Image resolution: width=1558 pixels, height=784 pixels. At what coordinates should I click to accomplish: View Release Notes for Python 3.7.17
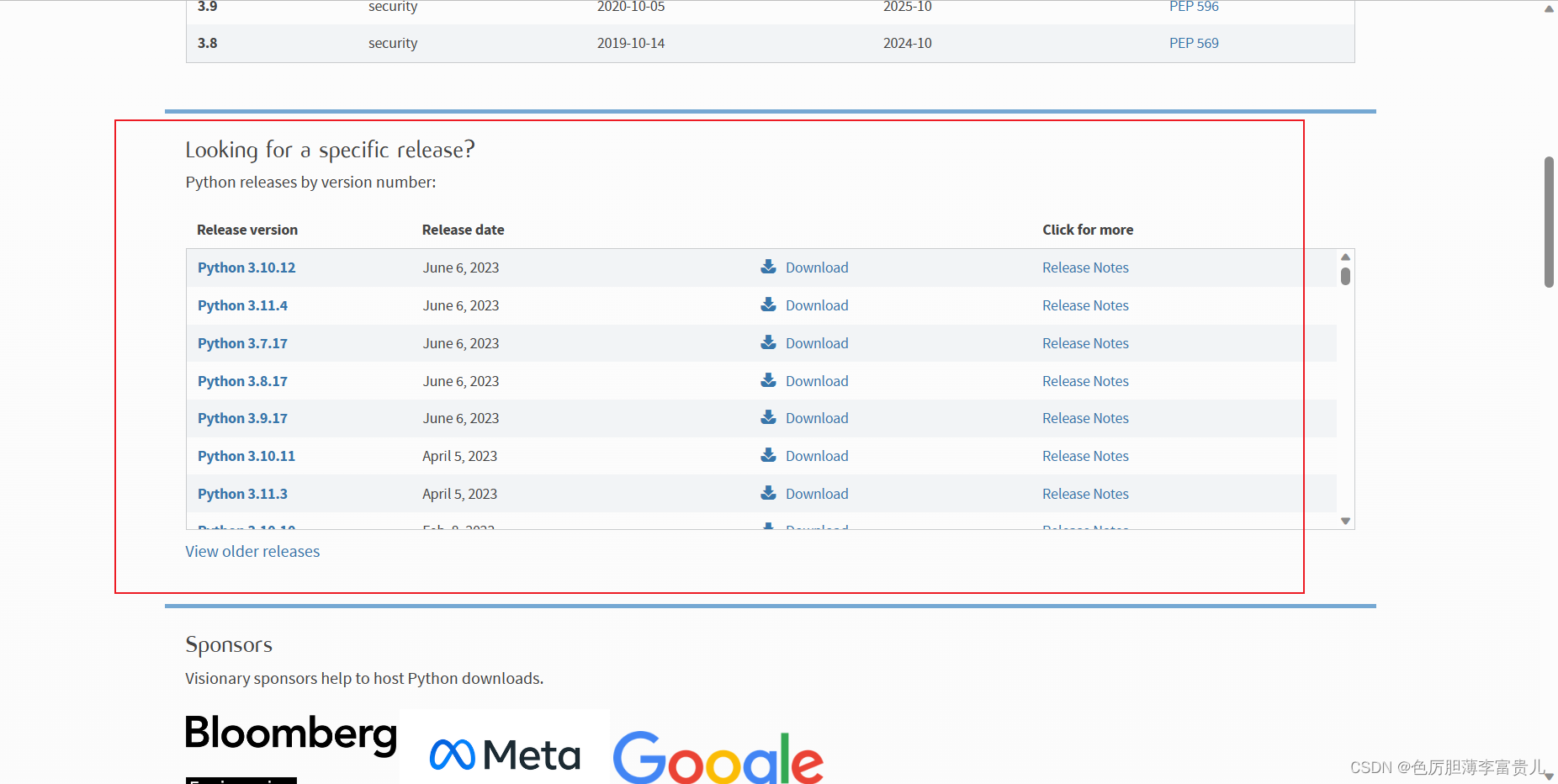(x=1085, y=343)
